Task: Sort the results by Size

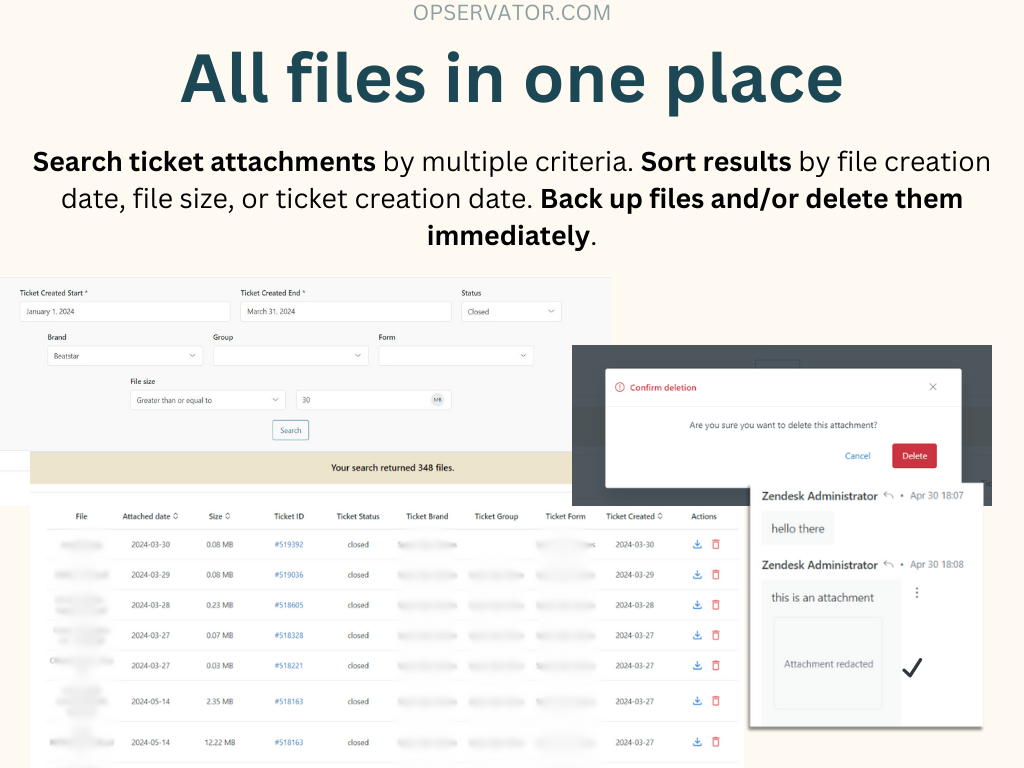Action: [x=219, y=517]
